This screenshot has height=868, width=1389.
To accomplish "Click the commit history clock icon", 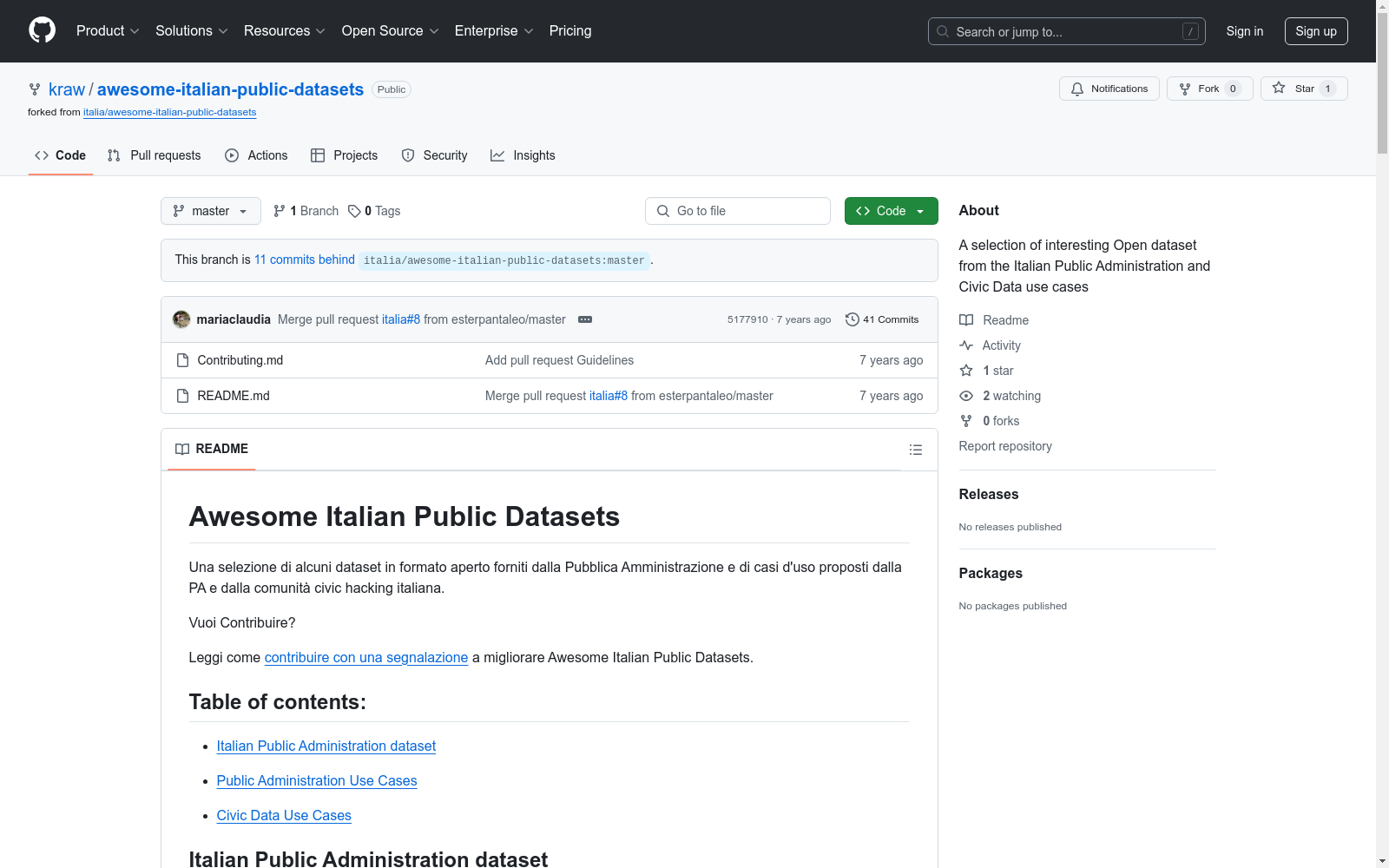I will [852, 319].
